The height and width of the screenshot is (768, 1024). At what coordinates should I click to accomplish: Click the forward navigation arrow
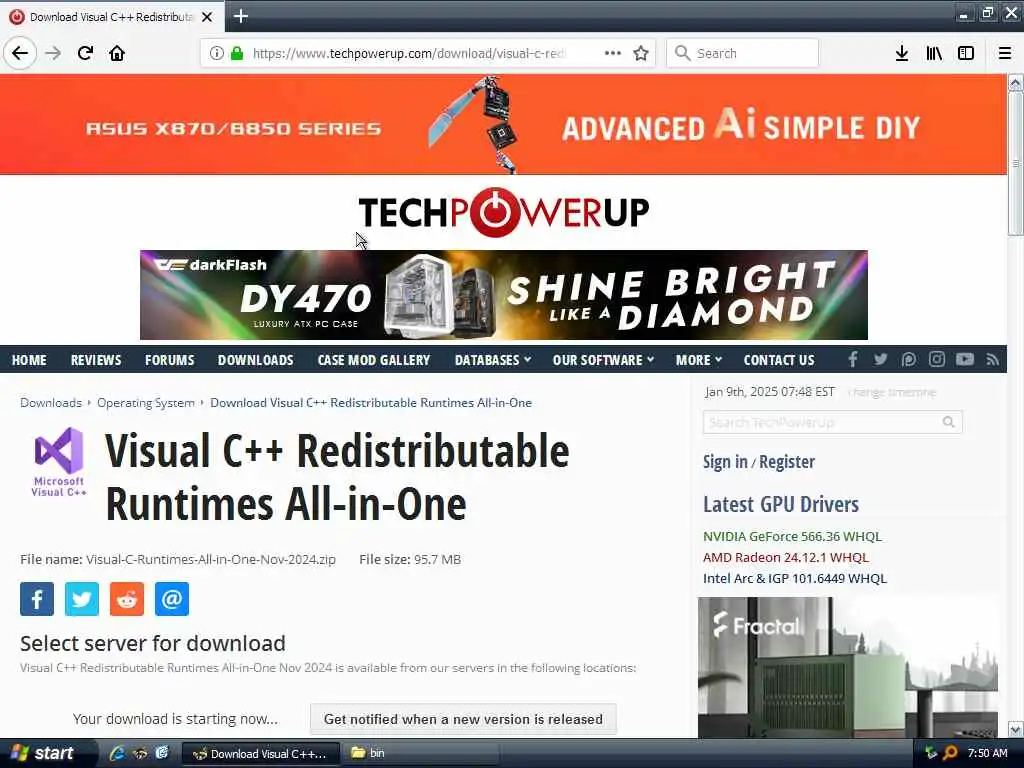pyautogui.click(x=53, y=53)
